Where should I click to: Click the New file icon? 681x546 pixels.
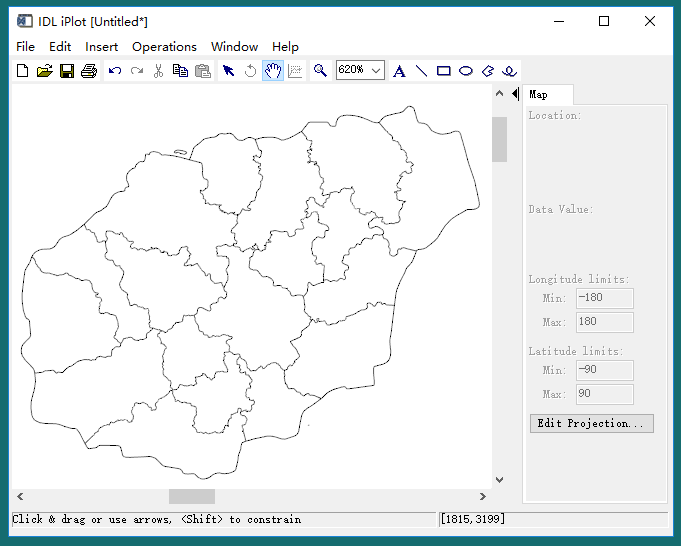click(23, 71)
